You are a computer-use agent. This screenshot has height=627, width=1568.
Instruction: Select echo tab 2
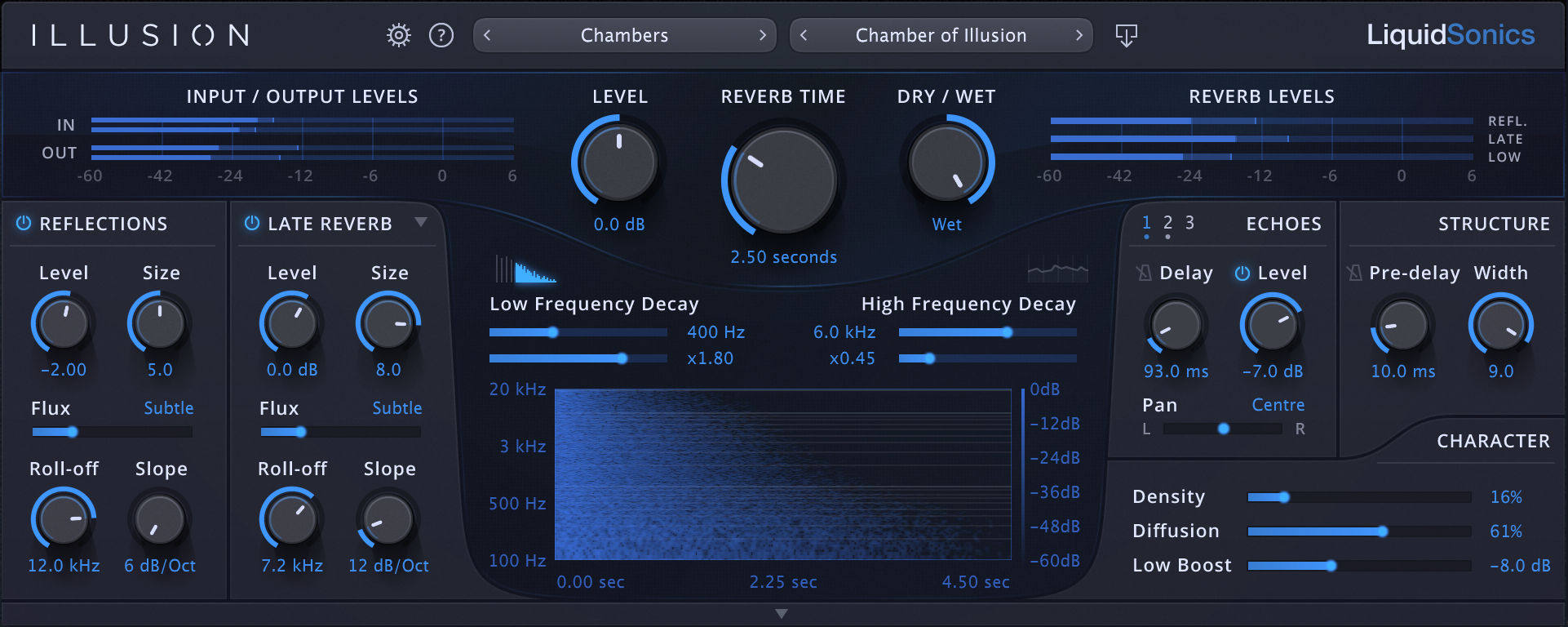coord(1167,223)
